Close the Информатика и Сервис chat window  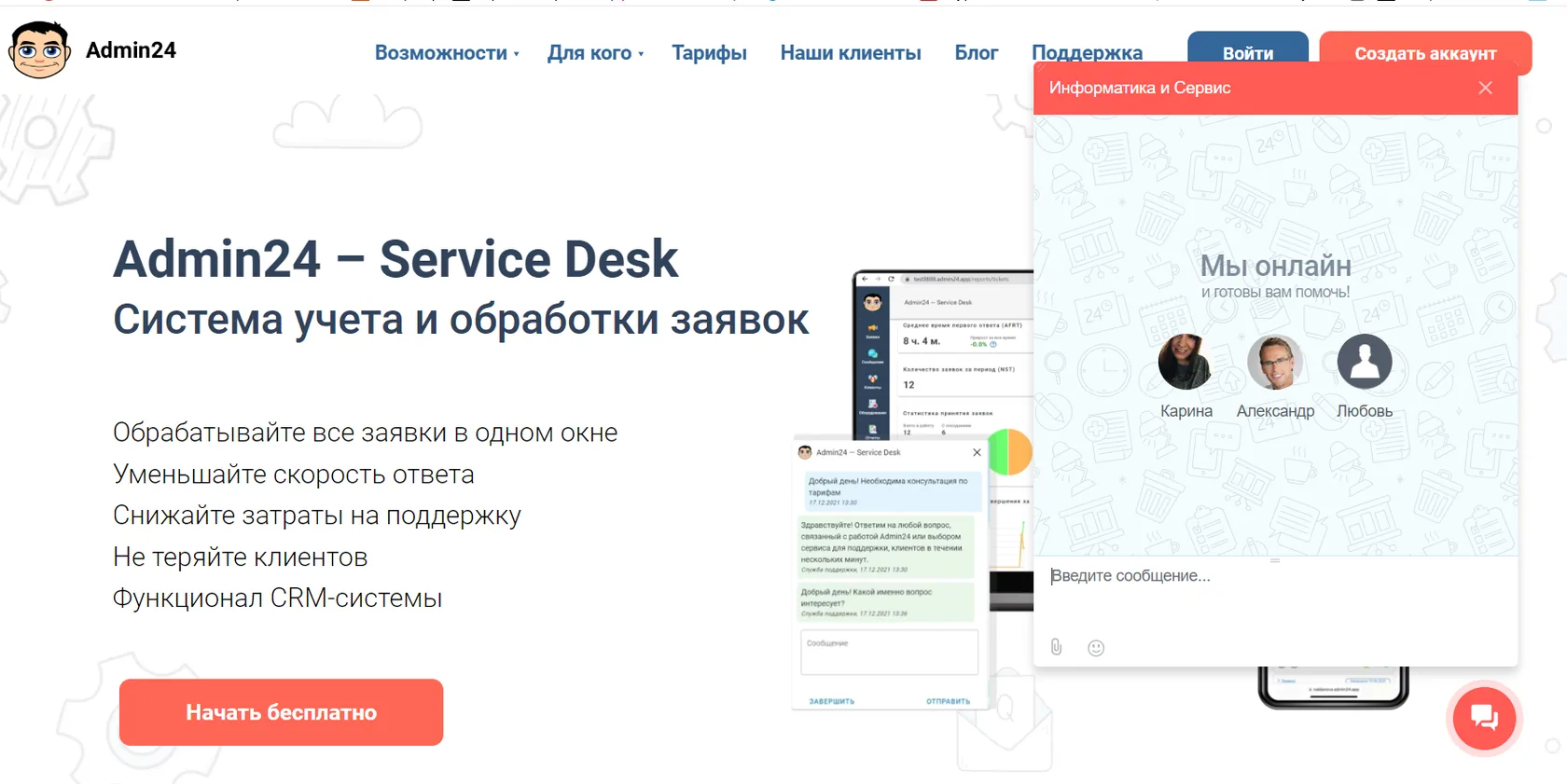point(1486,88)
